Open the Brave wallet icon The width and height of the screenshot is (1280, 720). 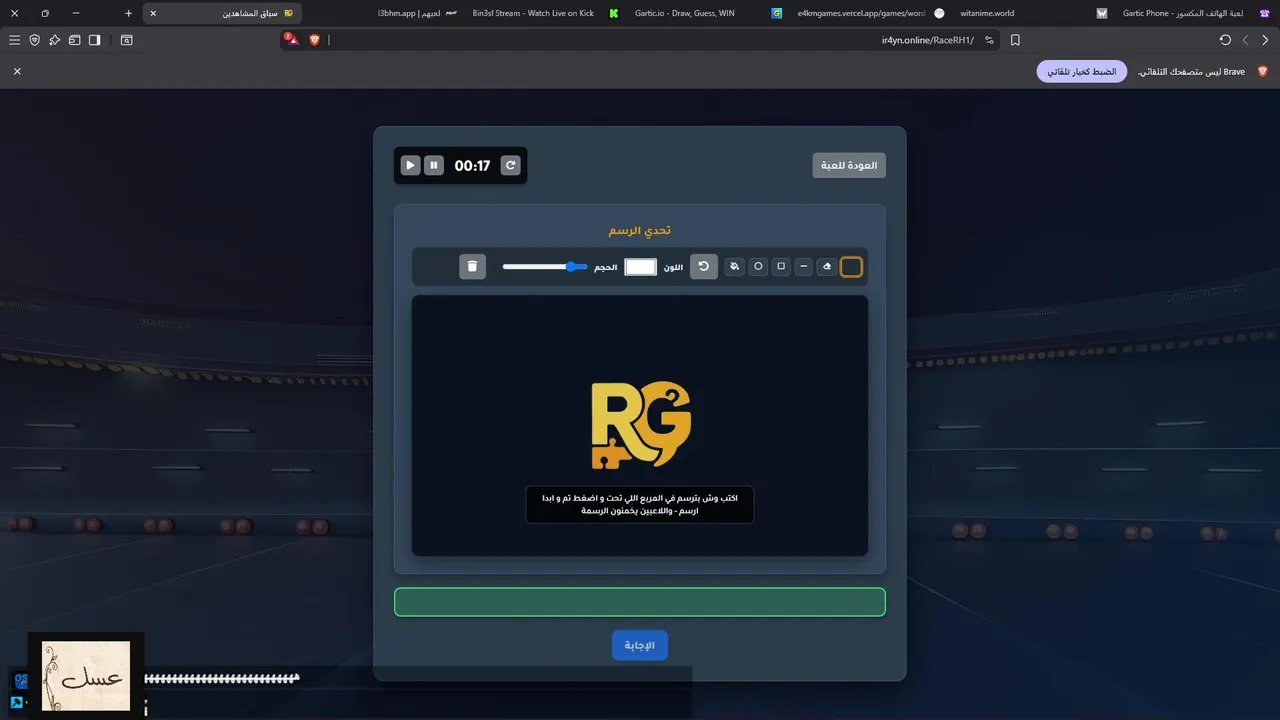74,40
